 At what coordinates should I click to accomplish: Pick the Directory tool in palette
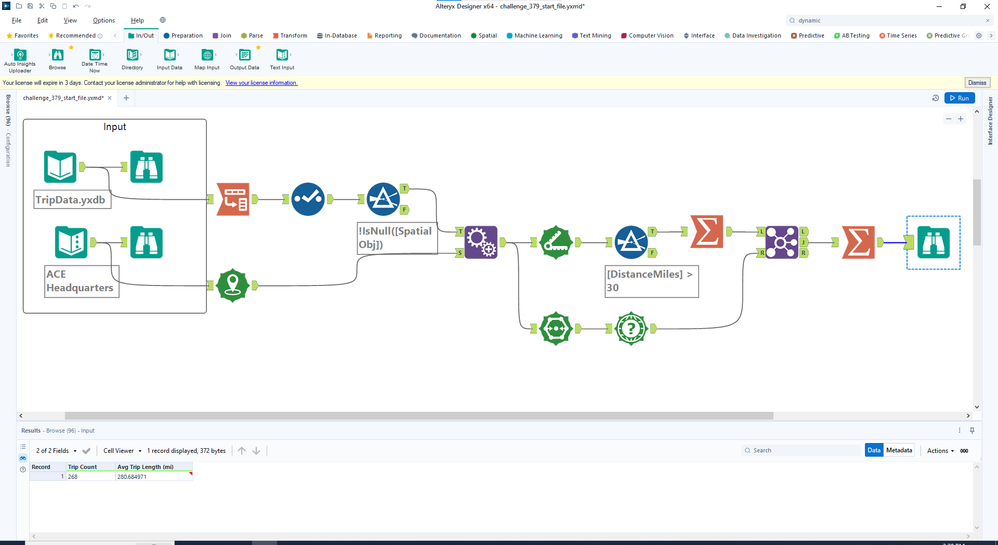tap(132, 59)
